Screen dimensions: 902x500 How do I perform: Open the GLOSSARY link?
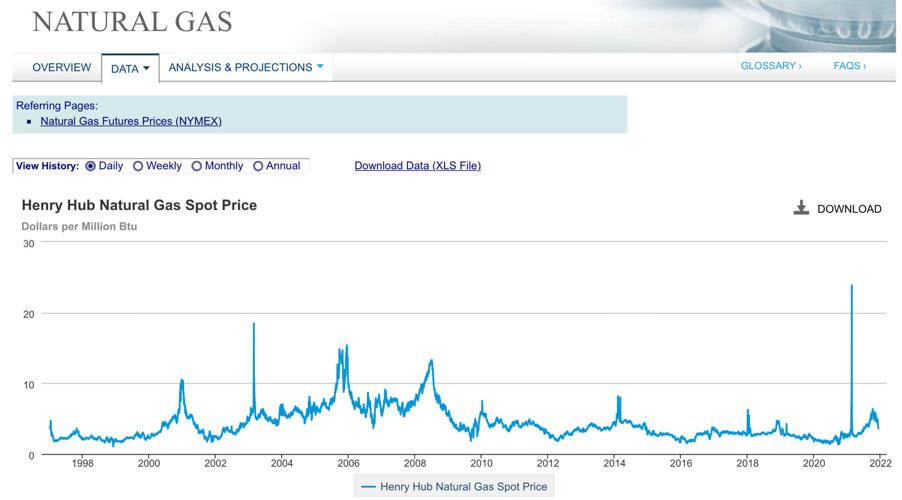pyautogui.click(x=770, y=66)
